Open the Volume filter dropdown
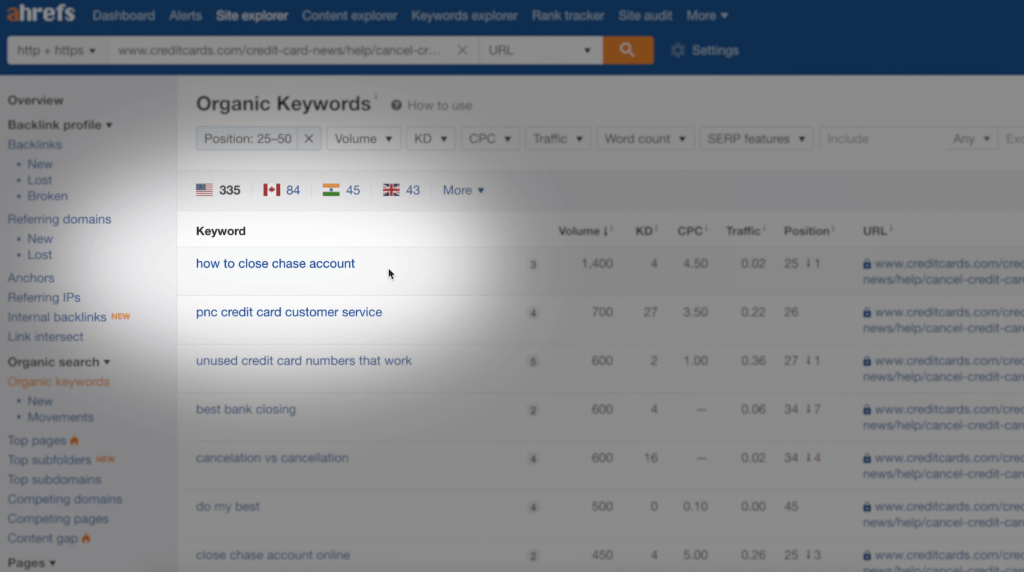Screen dimensions: 1024x572 pyautogui.click(x=363, y=138)
